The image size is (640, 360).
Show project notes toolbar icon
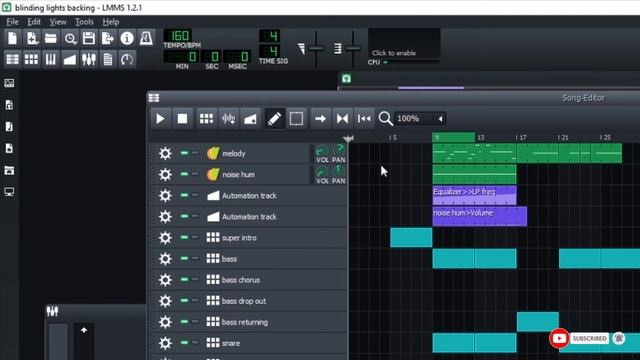click(108, 59)
